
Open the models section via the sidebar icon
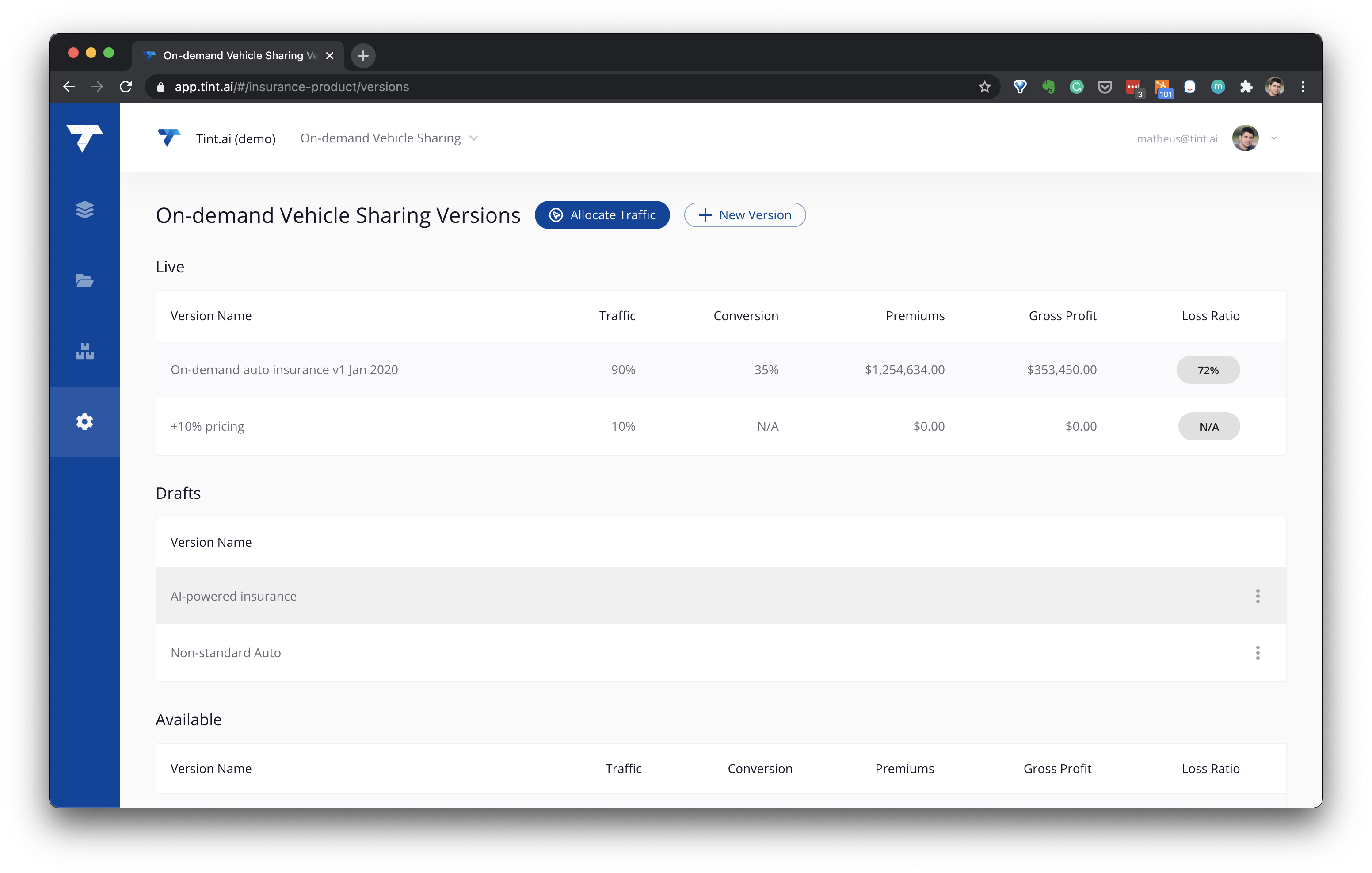pyautogui.click(x=84, y=351)
